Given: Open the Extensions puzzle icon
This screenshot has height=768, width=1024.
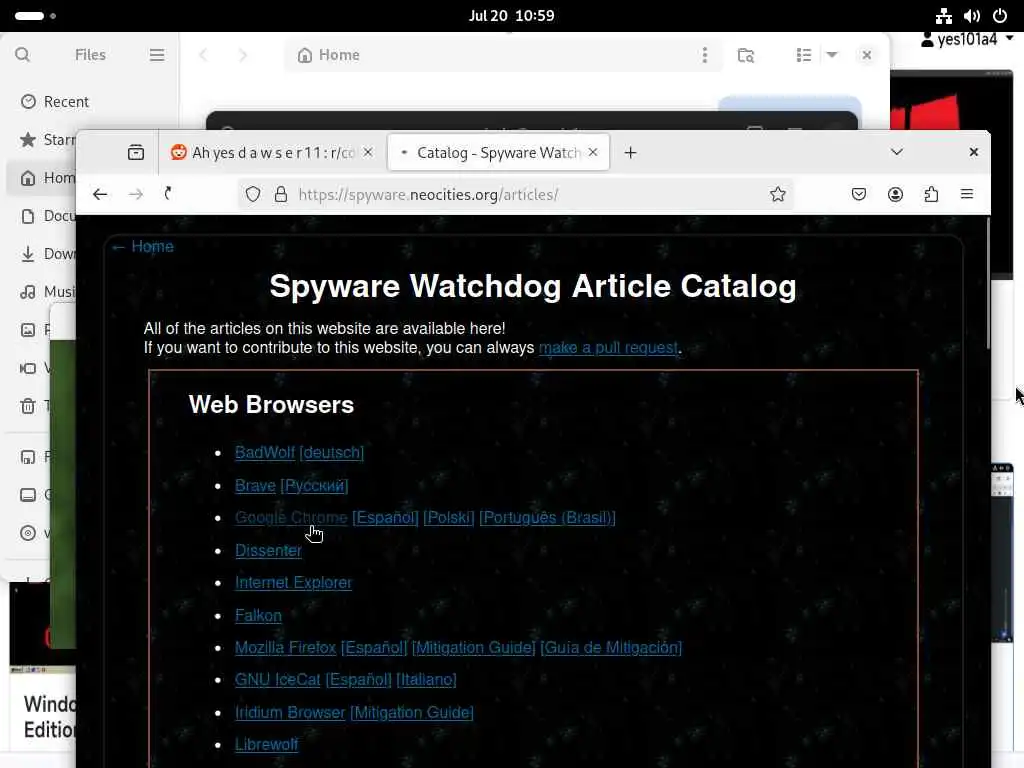Looking at the screenshot, I should click(931, 194).
